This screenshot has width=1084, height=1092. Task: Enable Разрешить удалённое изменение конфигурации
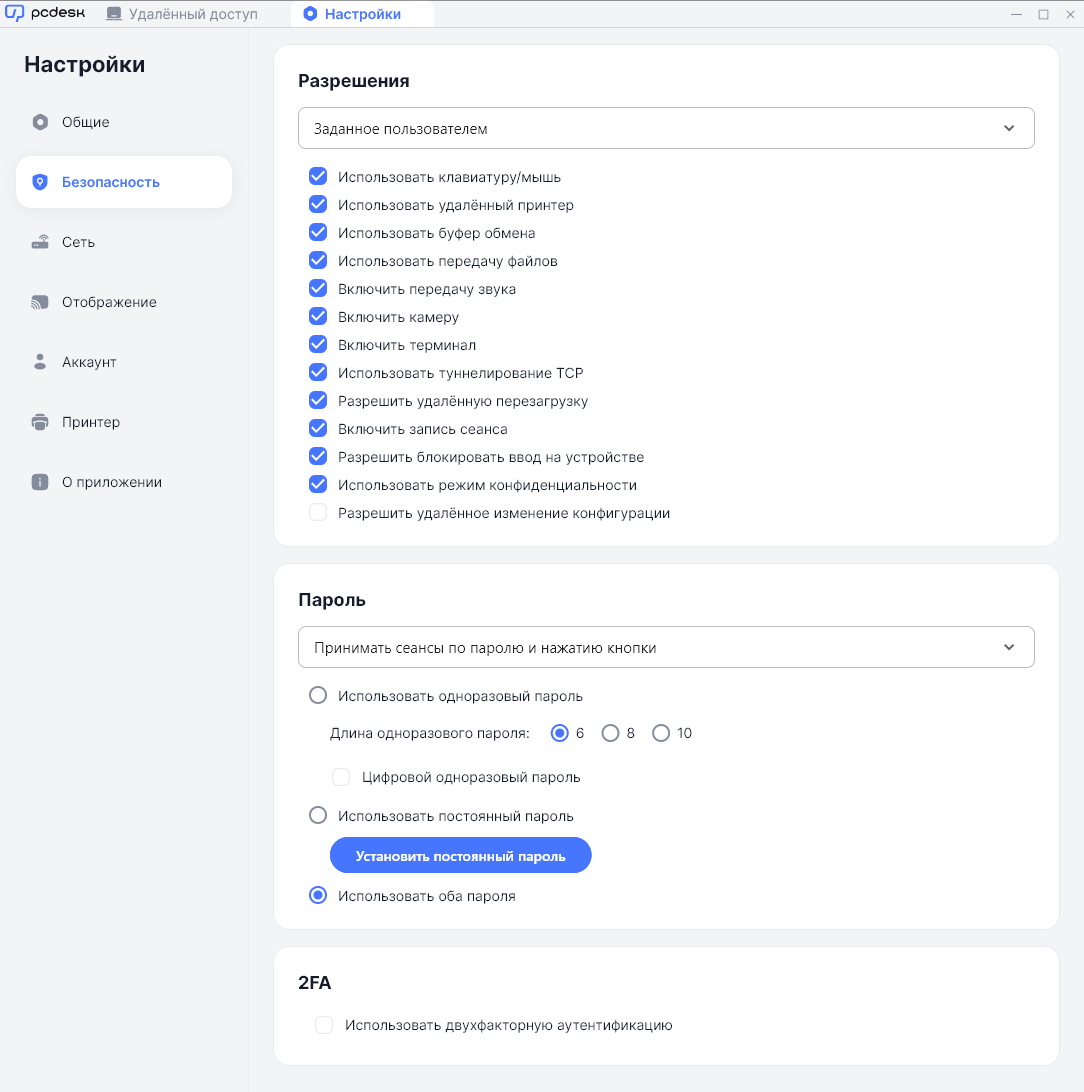pos(318,513)
